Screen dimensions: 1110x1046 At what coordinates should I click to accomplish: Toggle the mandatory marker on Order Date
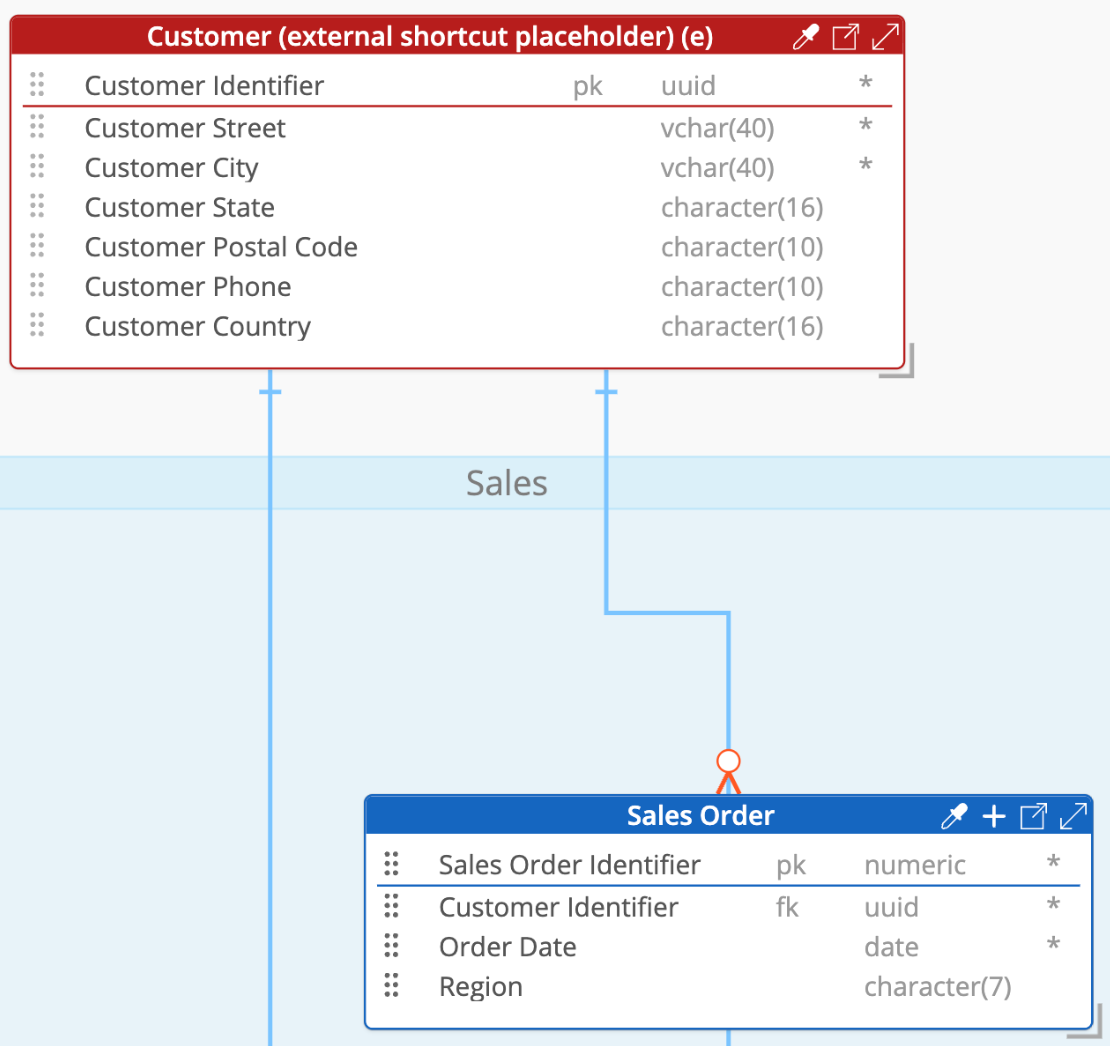1053,946
